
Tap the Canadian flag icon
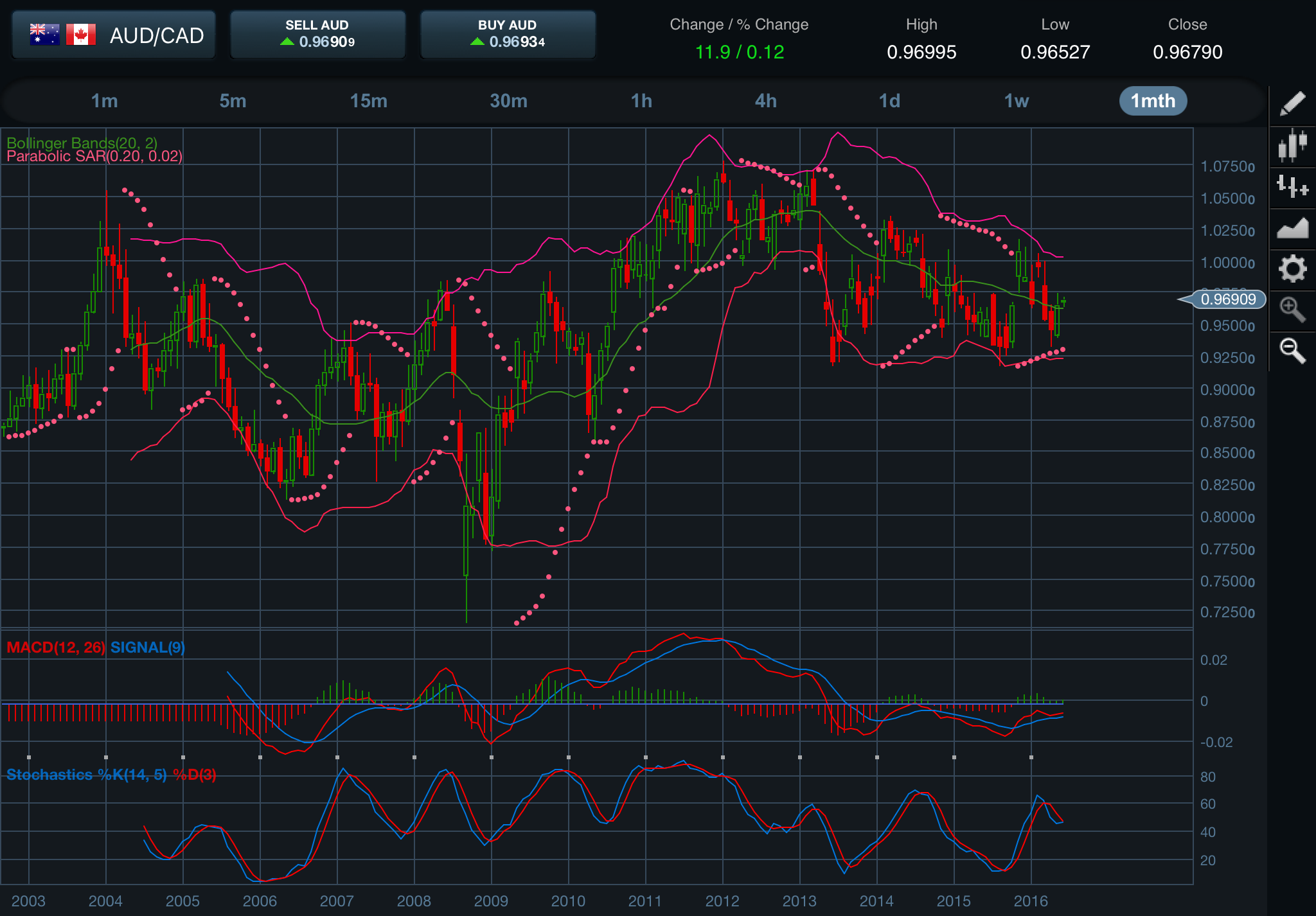click(81, 35)
